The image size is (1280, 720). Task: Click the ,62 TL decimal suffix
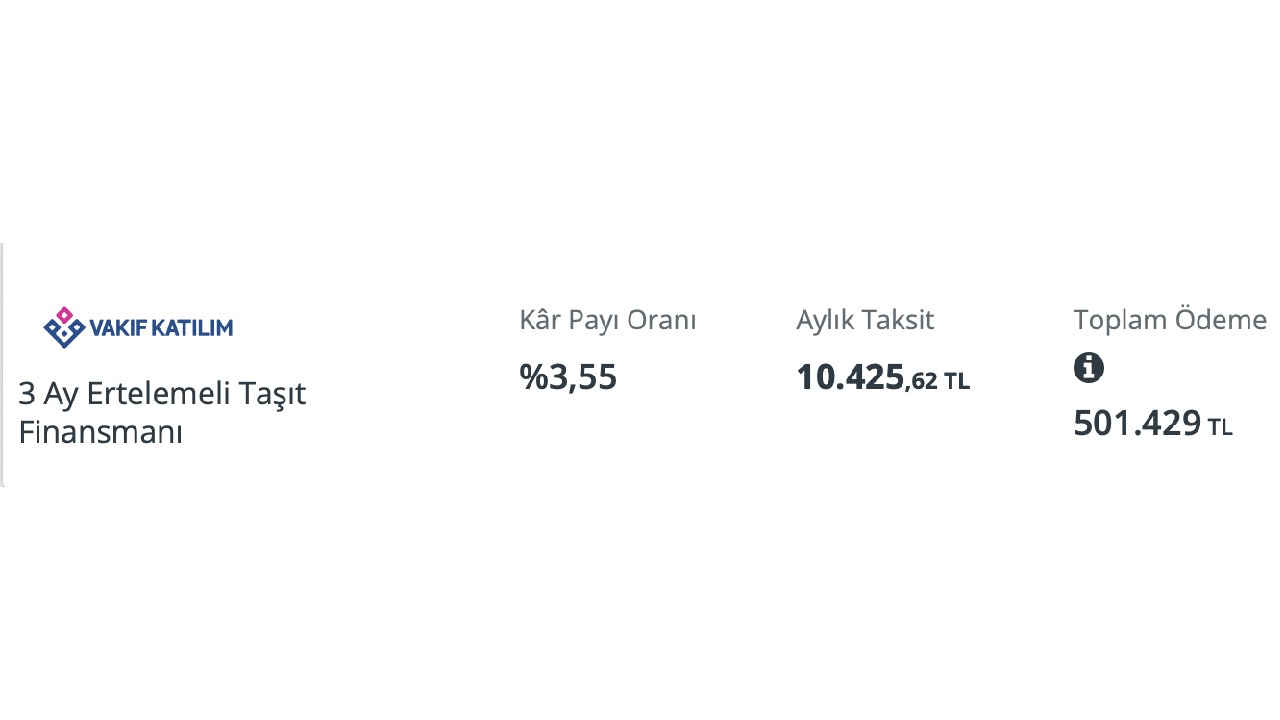pyautogui.click(x=937, y=381)
